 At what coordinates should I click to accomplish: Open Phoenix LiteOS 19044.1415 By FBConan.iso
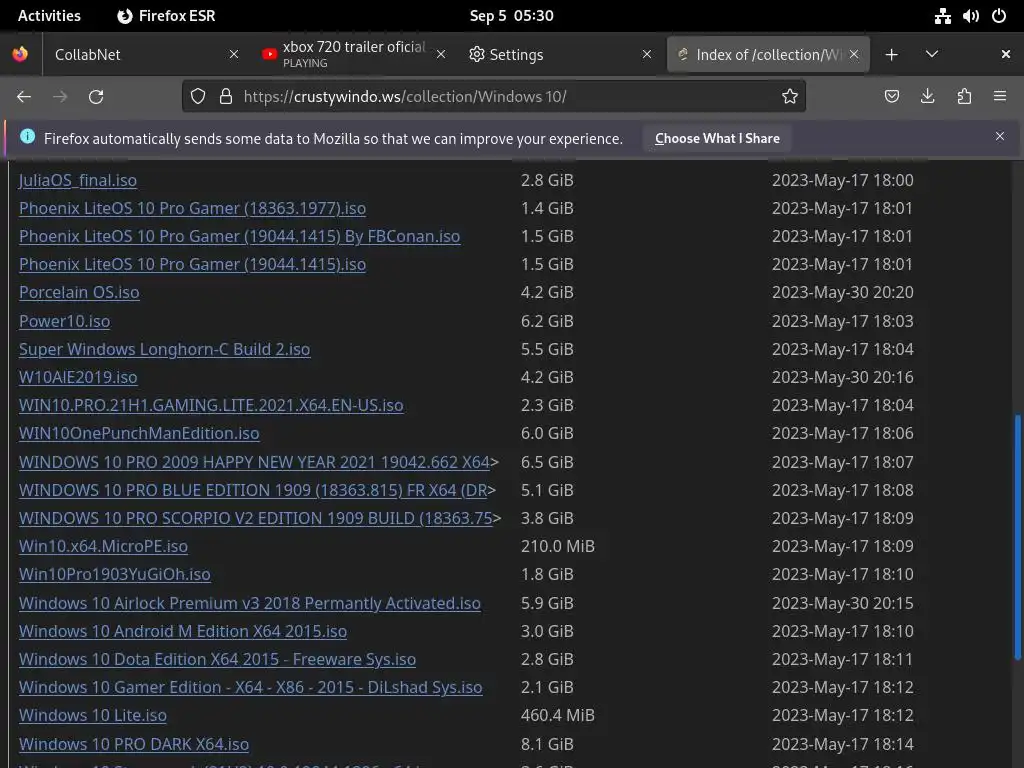coord(239,236)
